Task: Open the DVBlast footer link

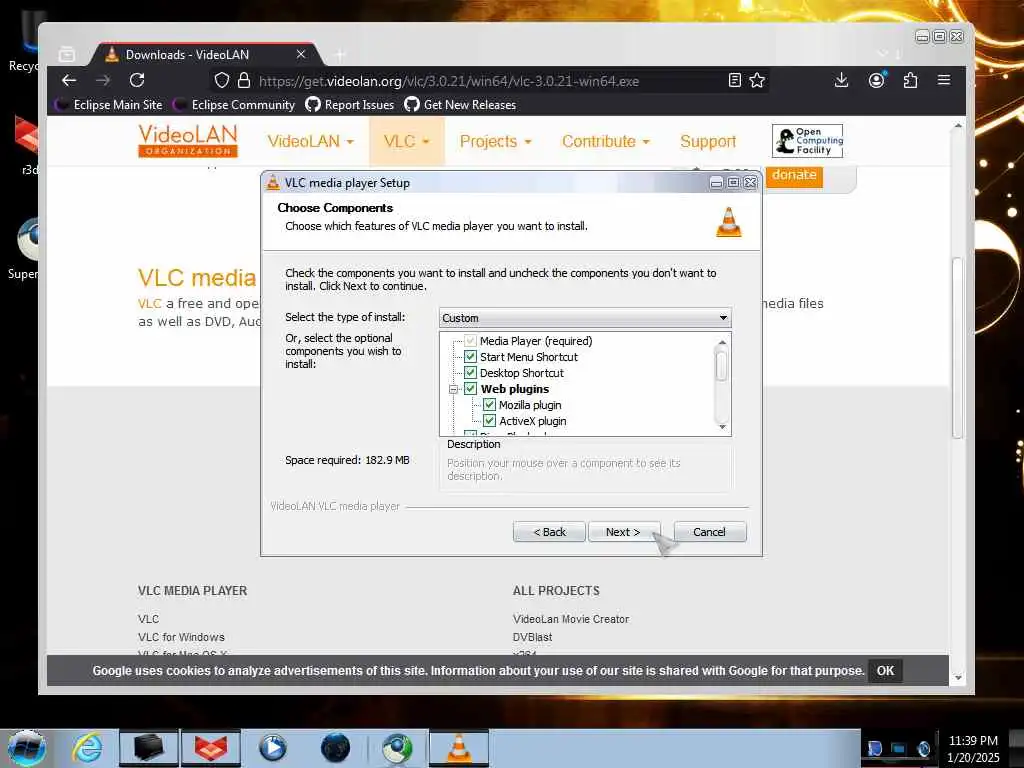Action: (x=532, y=637)
